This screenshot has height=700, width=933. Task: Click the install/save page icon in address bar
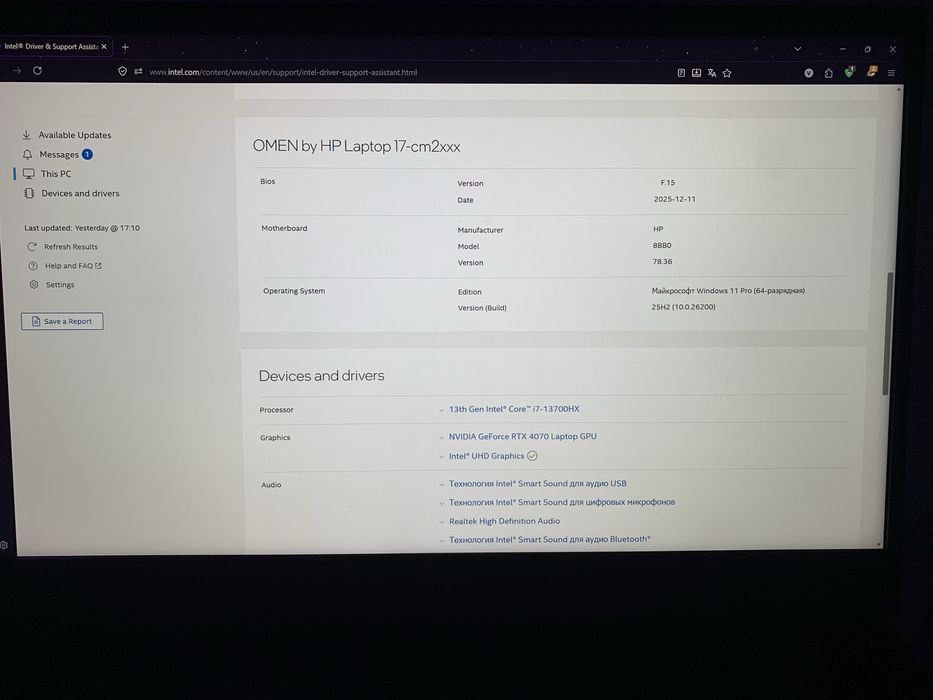(696, 73)
